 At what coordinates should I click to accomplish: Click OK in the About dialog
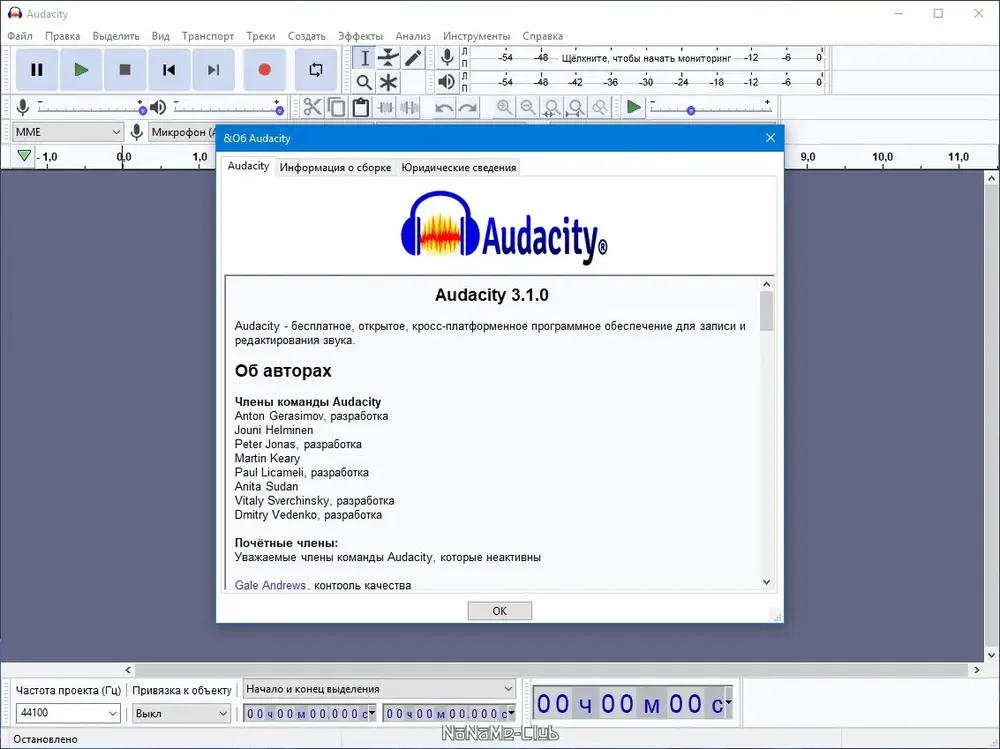click(499, 611)
